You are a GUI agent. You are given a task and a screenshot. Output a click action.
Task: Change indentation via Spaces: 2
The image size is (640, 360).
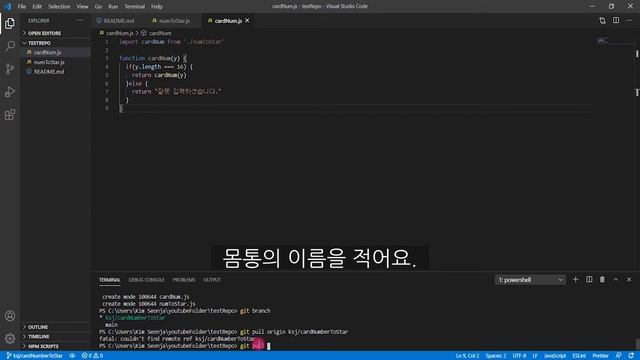tap(496, 356)
